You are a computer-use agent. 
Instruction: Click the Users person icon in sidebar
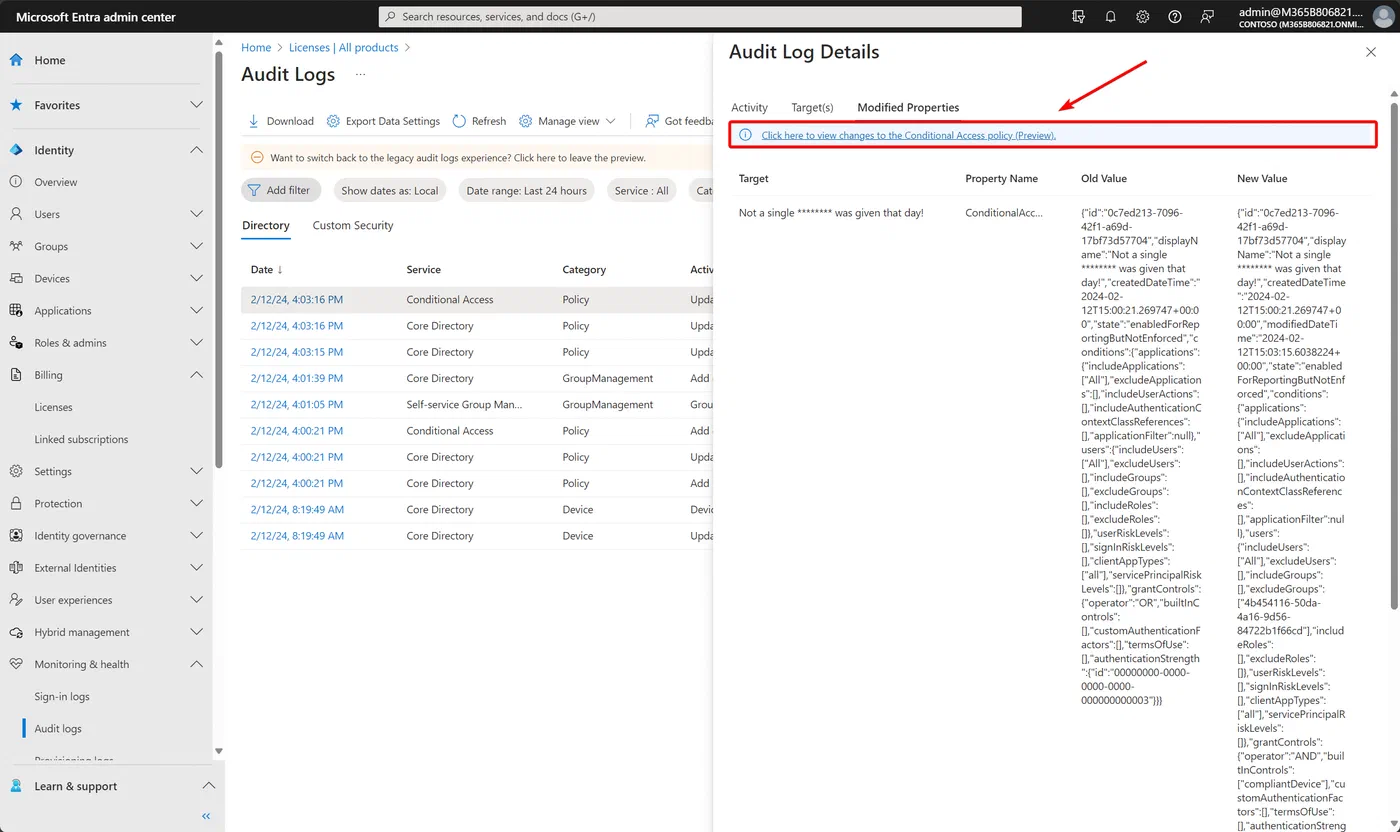tap(16, 214)
